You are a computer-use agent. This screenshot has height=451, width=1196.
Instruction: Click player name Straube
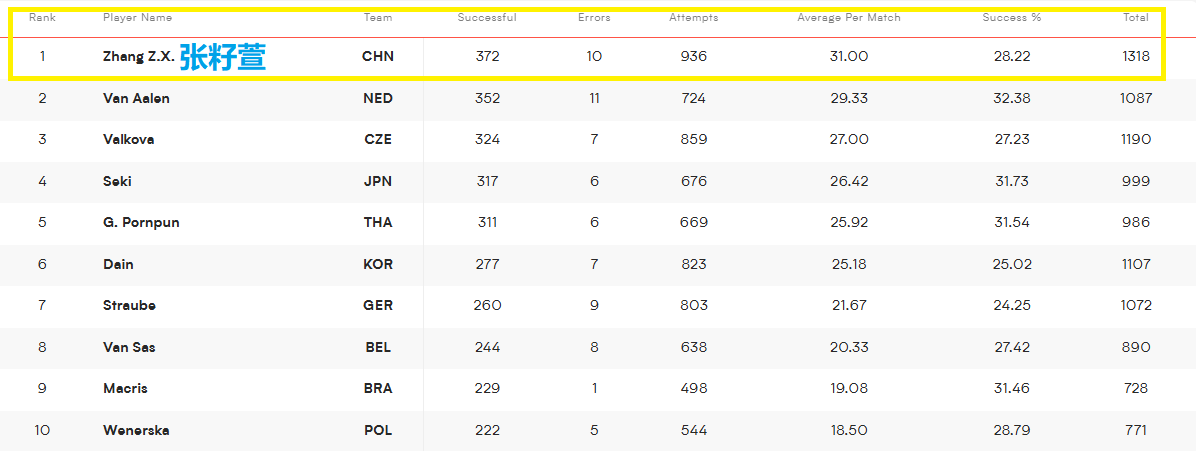[x=128, y=306]
